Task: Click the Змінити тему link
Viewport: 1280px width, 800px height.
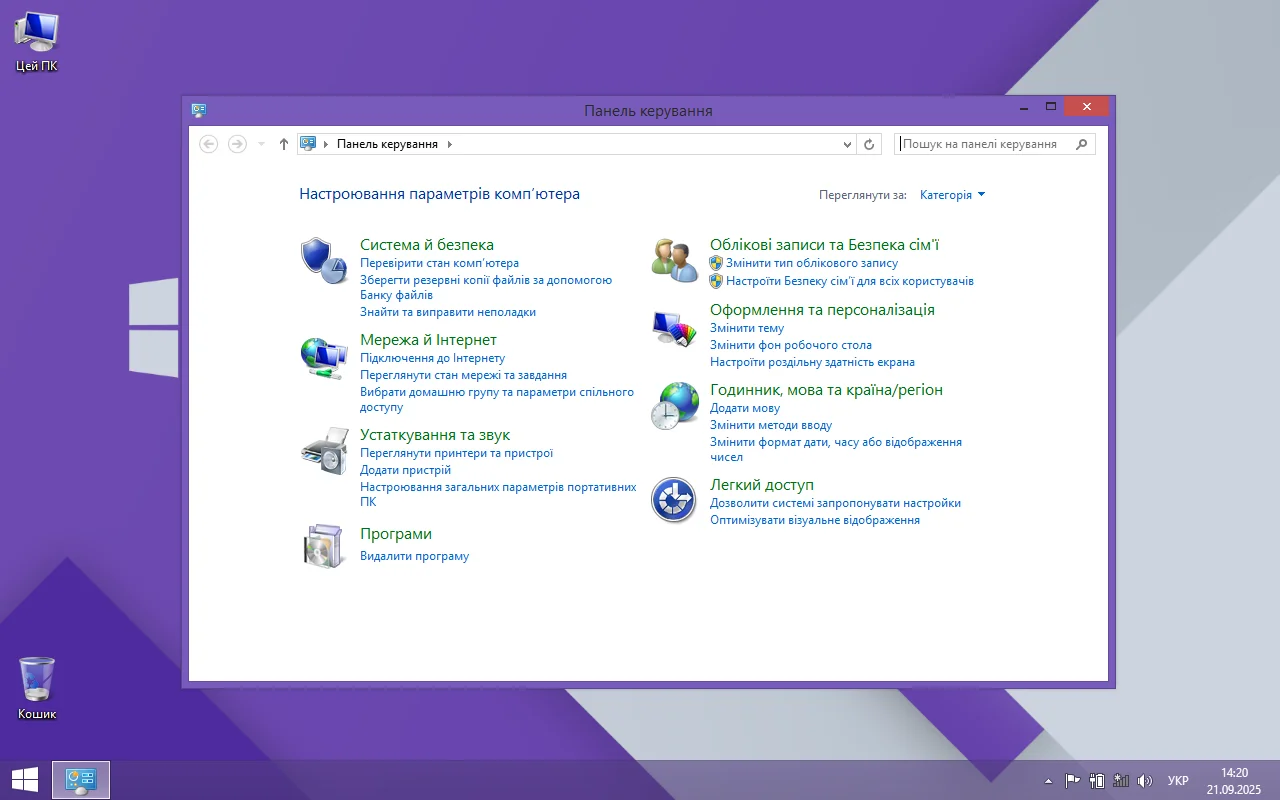Action: click(x=746, y=328)
